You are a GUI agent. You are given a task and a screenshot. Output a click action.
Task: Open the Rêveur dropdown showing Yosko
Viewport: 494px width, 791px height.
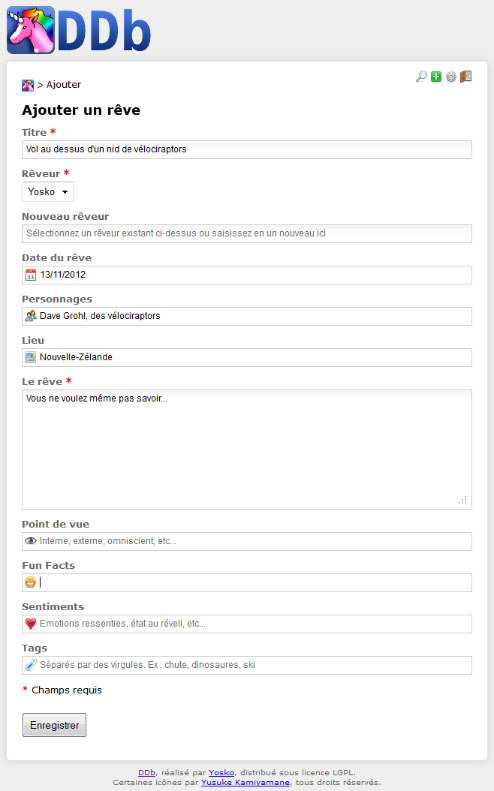coord(48,192)
